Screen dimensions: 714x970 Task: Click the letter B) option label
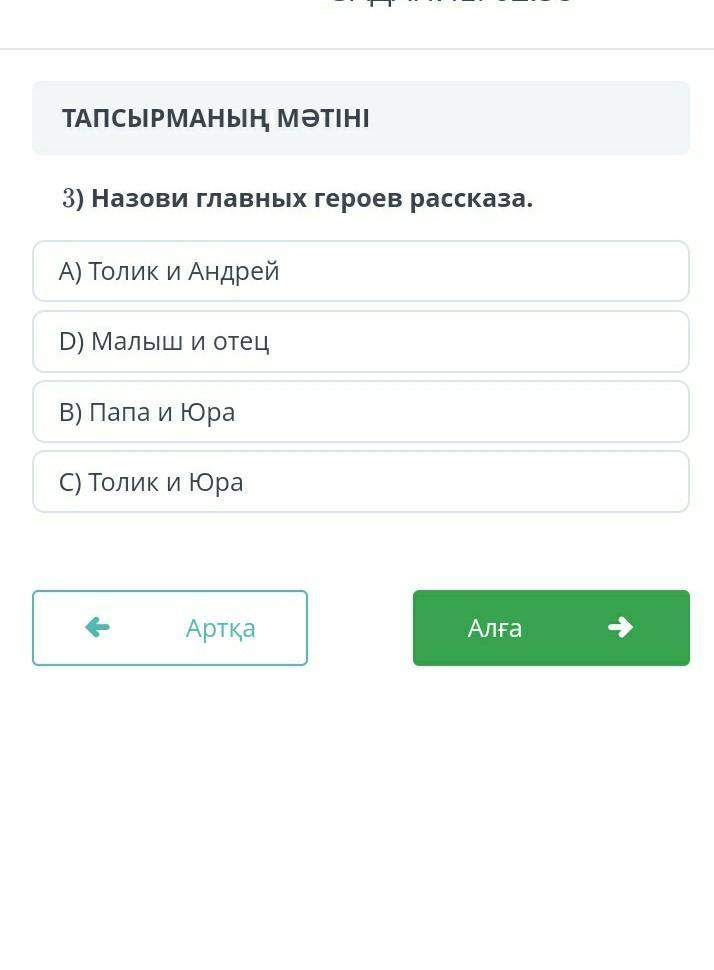70,412
